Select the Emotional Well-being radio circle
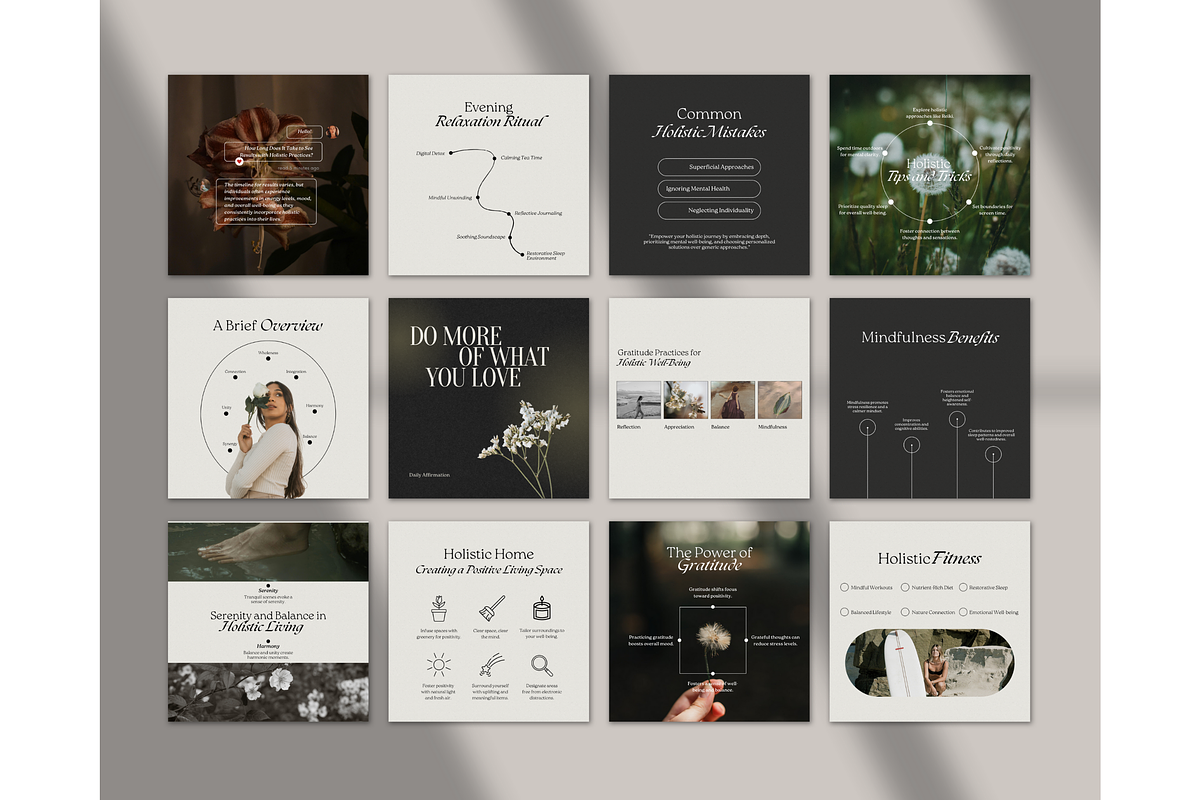 click(x=963, y=612)
